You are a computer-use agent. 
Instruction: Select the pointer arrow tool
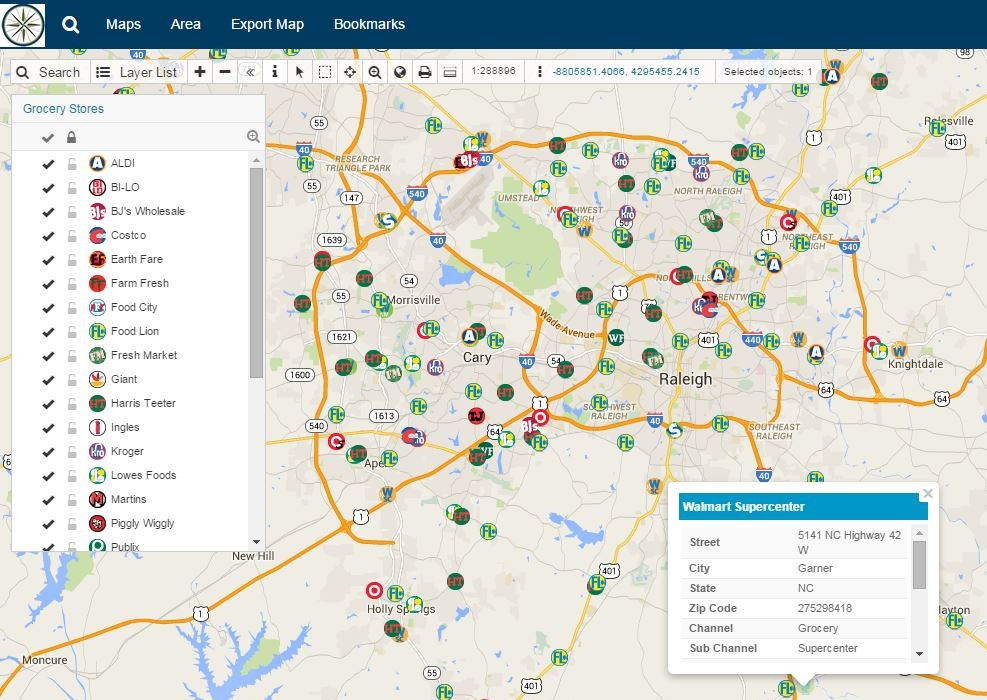click(x=300, y=72)
